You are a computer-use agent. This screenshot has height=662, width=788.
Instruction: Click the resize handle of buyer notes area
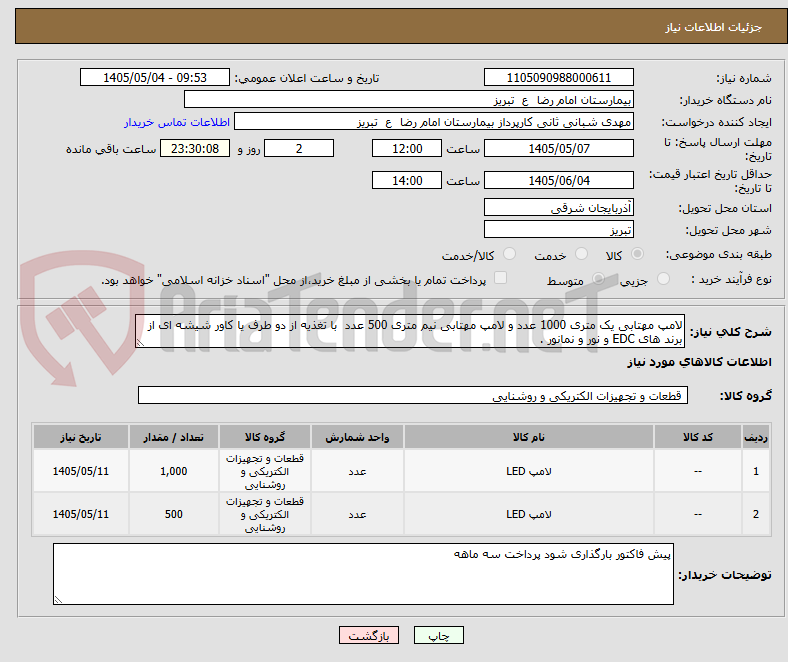tap(58, 600)
